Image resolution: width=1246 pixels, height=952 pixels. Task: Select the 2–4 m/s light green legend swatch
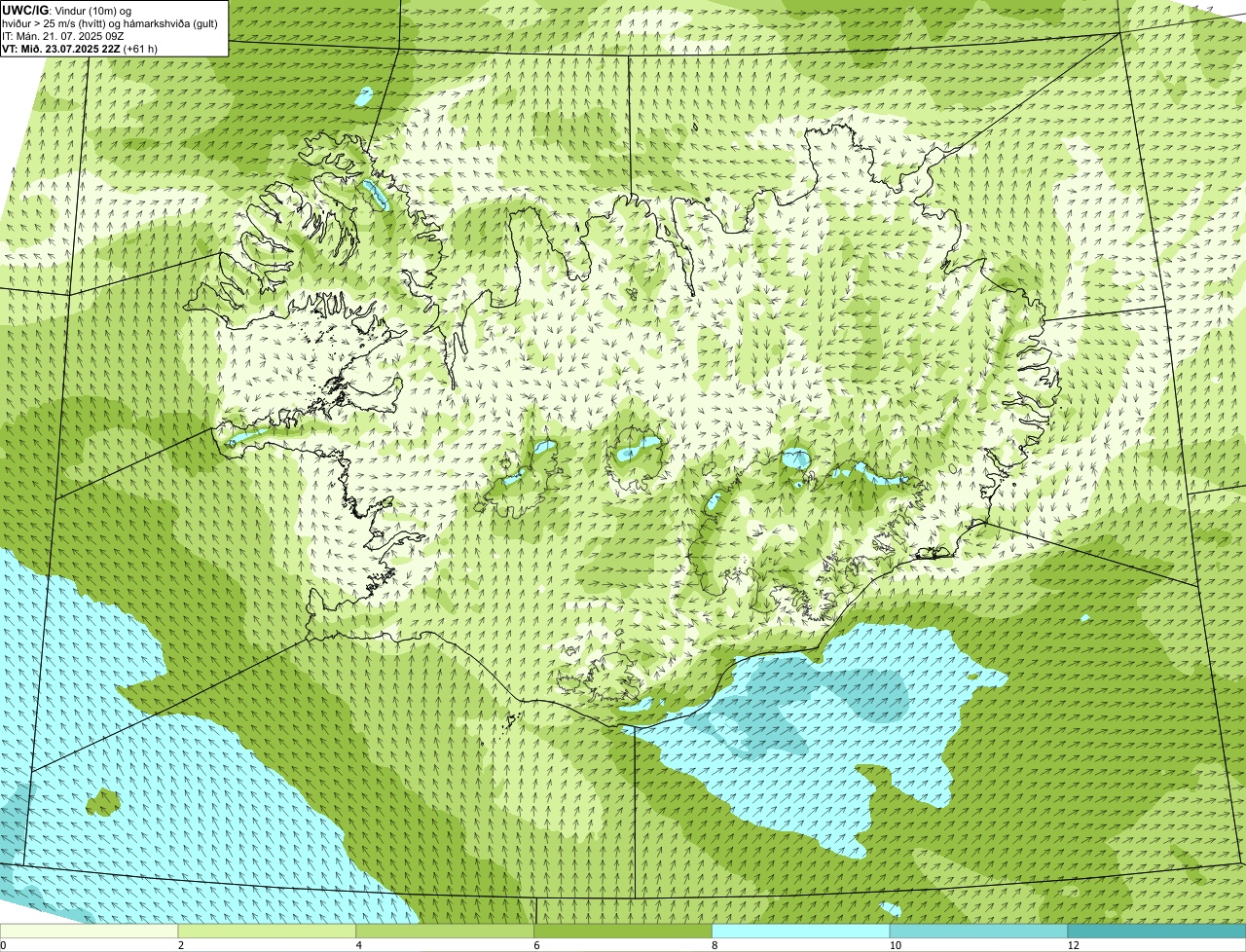(268, 932)
